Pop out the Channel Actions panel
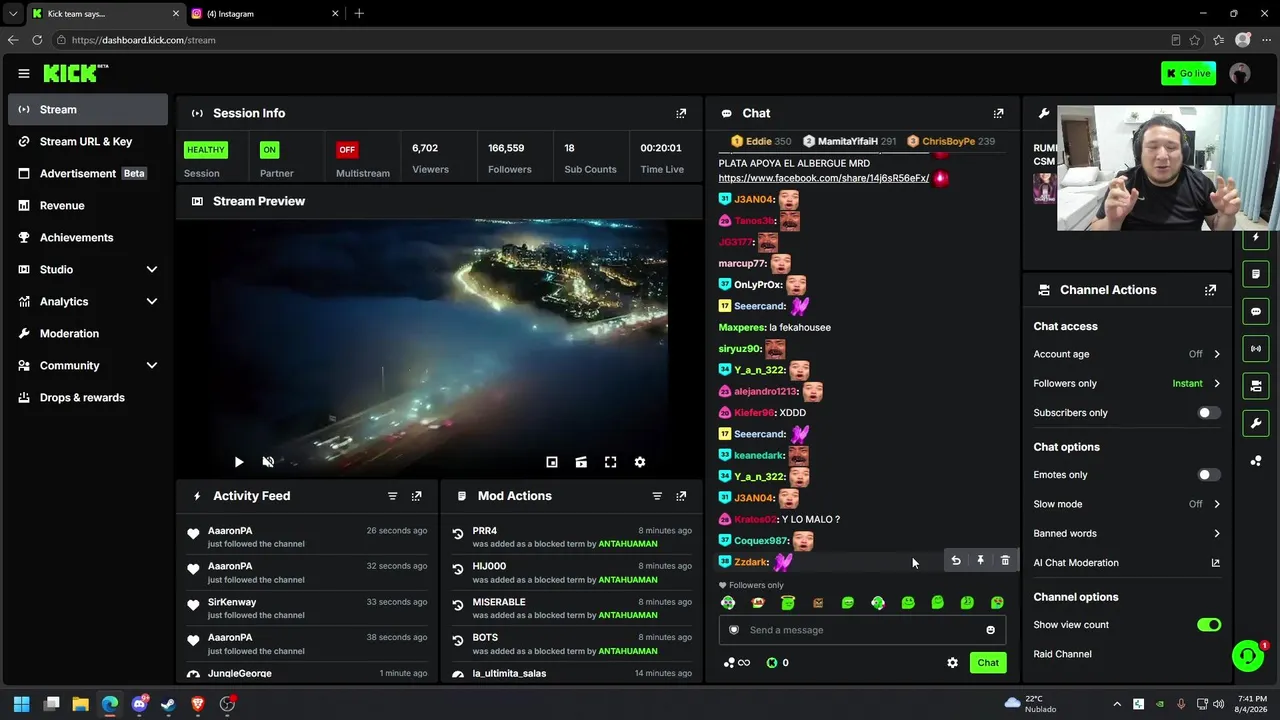 coord(1210,290)
